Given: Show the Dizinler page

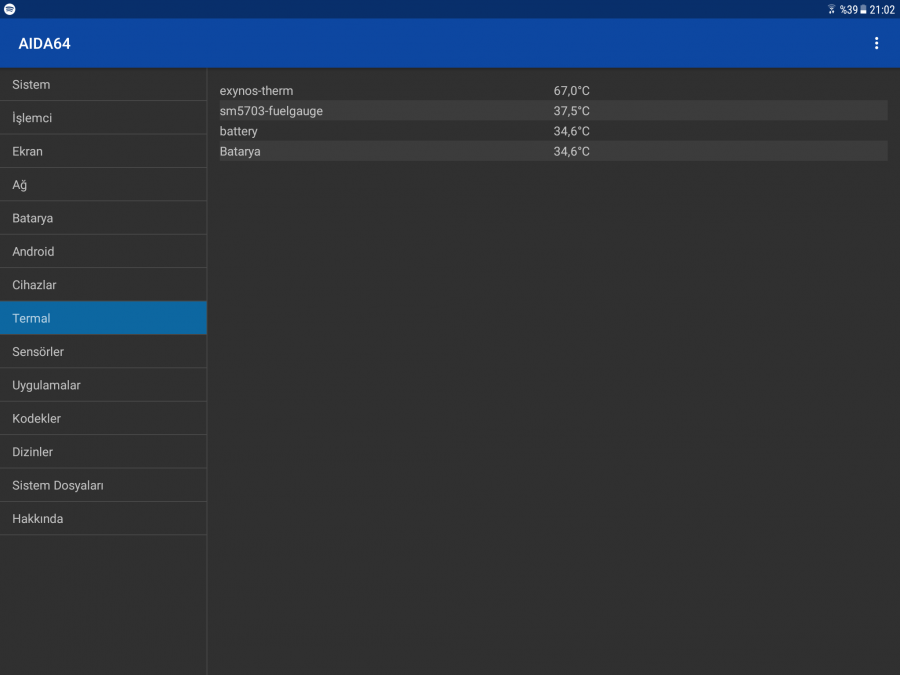Looking at the screenshot, I should (103, 451).
